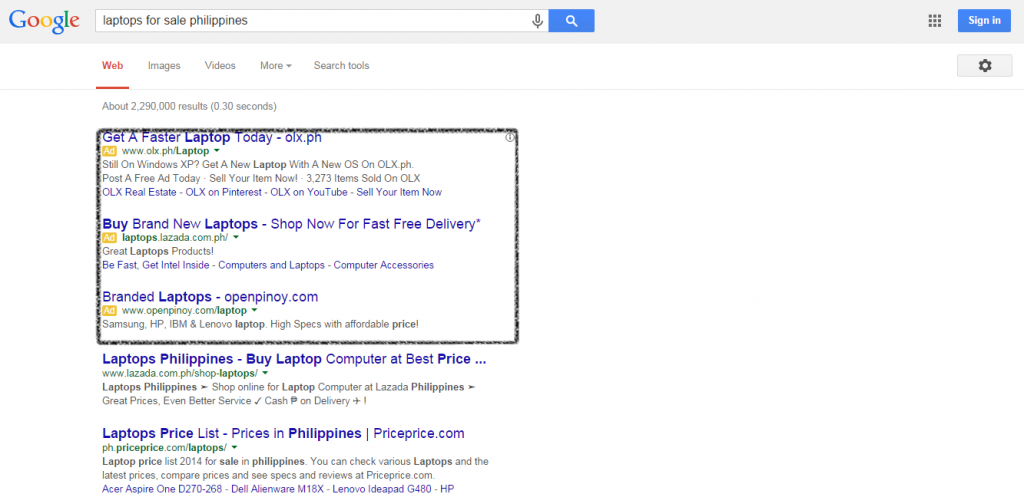Click the Google logo
1024x494 pixels.
[x=44, y=22]
